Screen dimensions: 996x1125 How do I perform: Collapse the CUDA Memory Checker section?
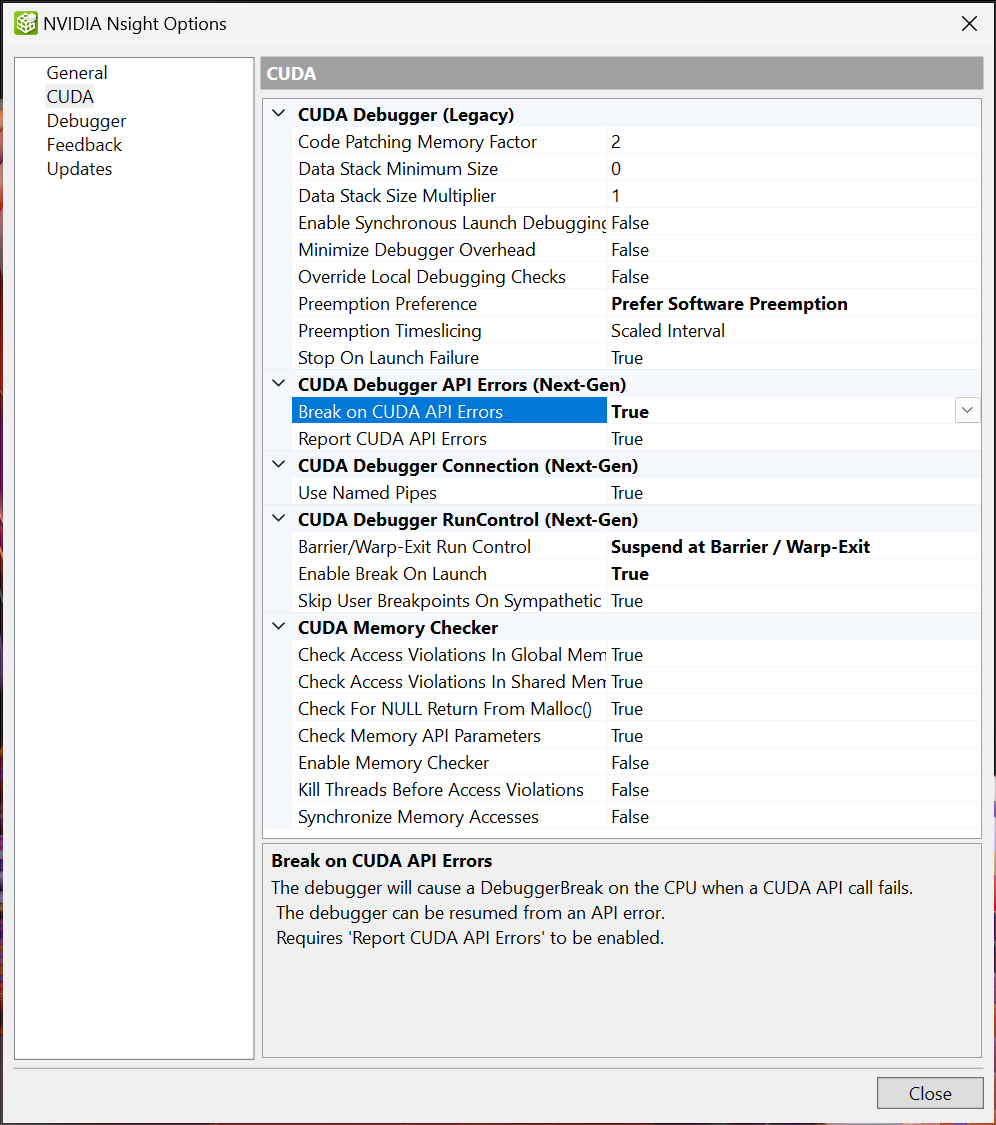coord(278,628)
